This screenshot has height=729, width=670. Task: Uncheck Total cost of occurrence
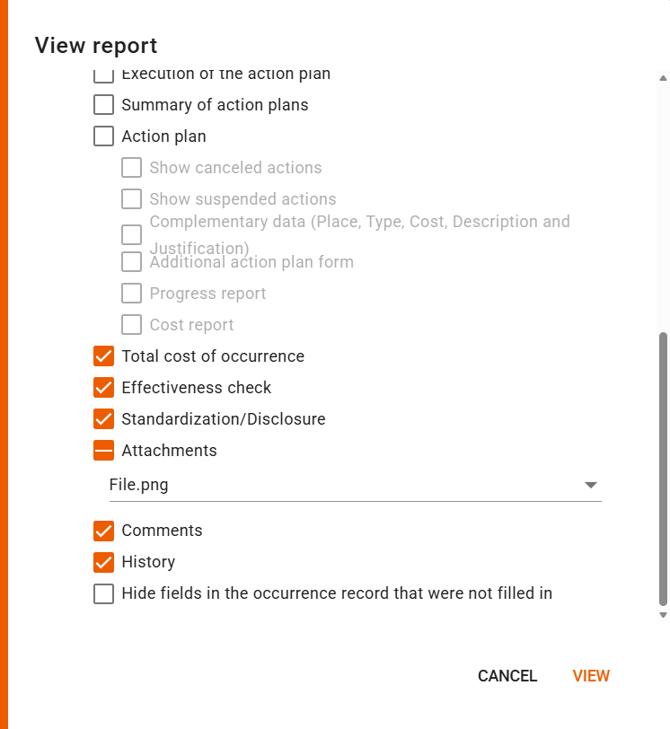coord(104,356)
